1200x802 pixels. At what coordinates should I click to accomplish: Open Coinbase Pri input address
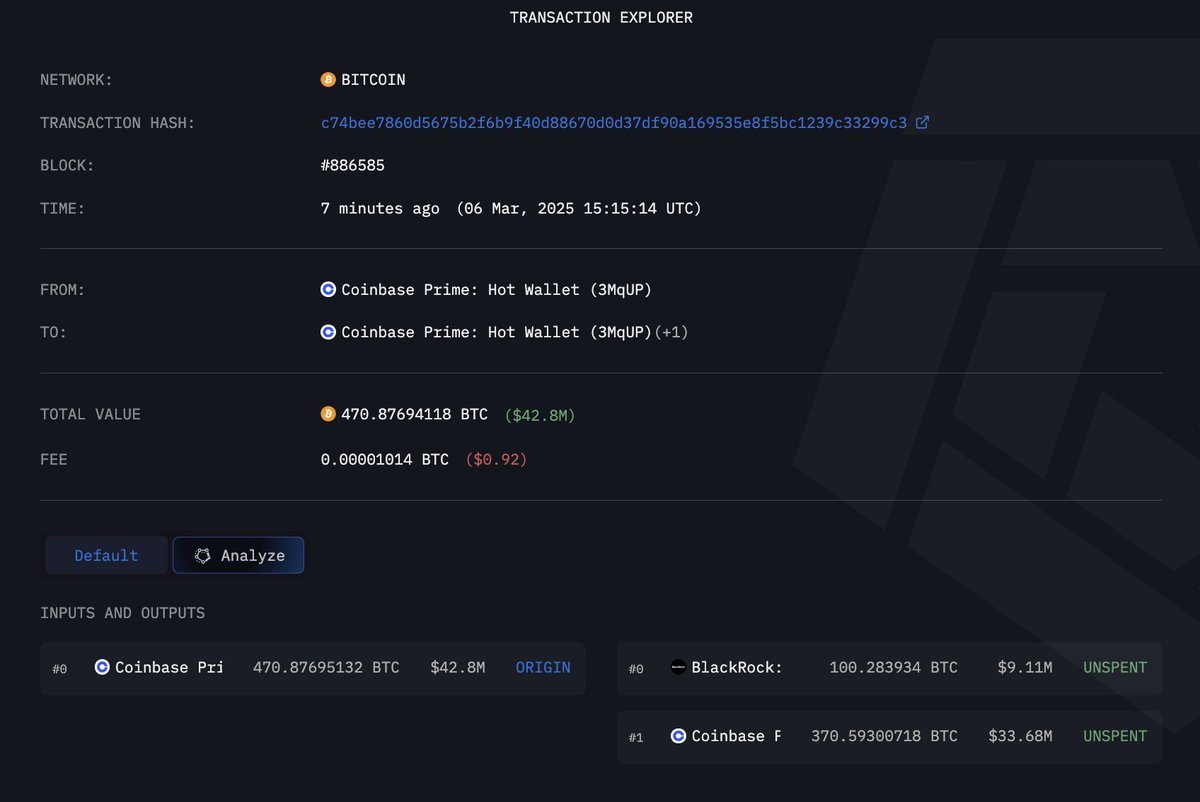(x=169, y=667)
